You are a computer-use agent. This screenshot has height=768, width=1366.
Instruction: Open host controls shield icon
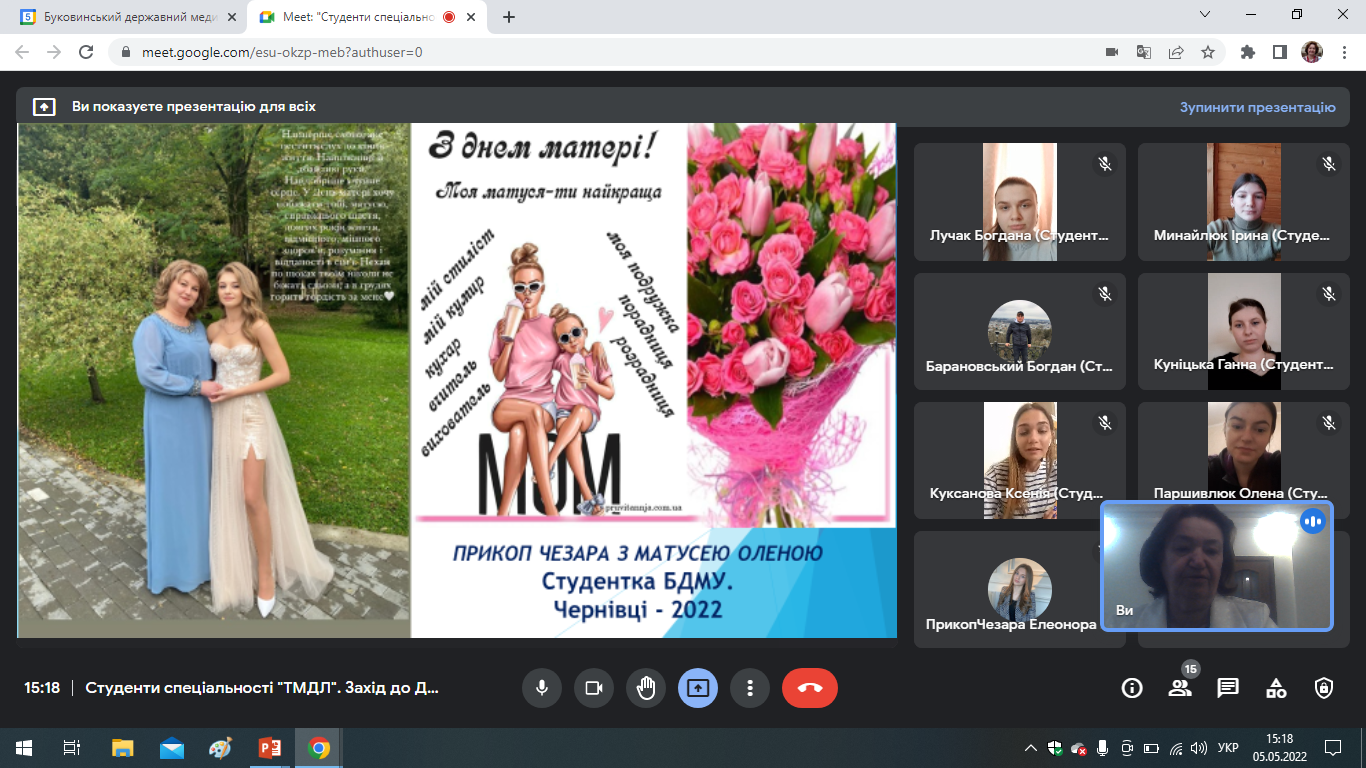click(x=1324, y=688)
